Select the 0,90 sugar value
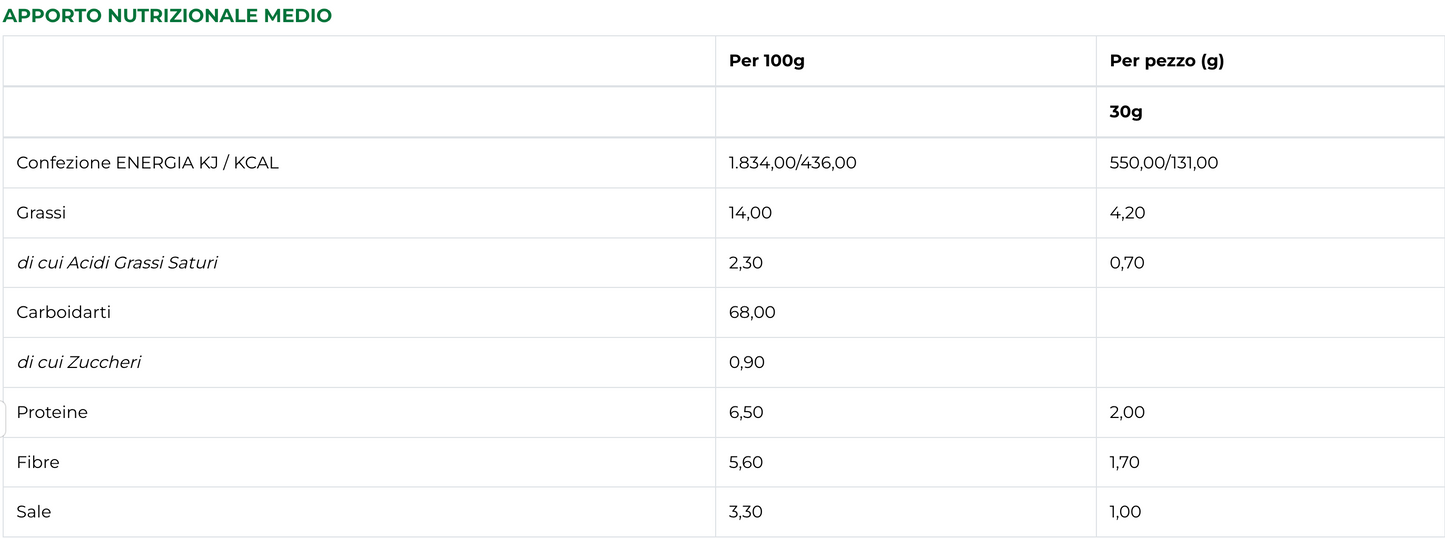 pos(747,362)
